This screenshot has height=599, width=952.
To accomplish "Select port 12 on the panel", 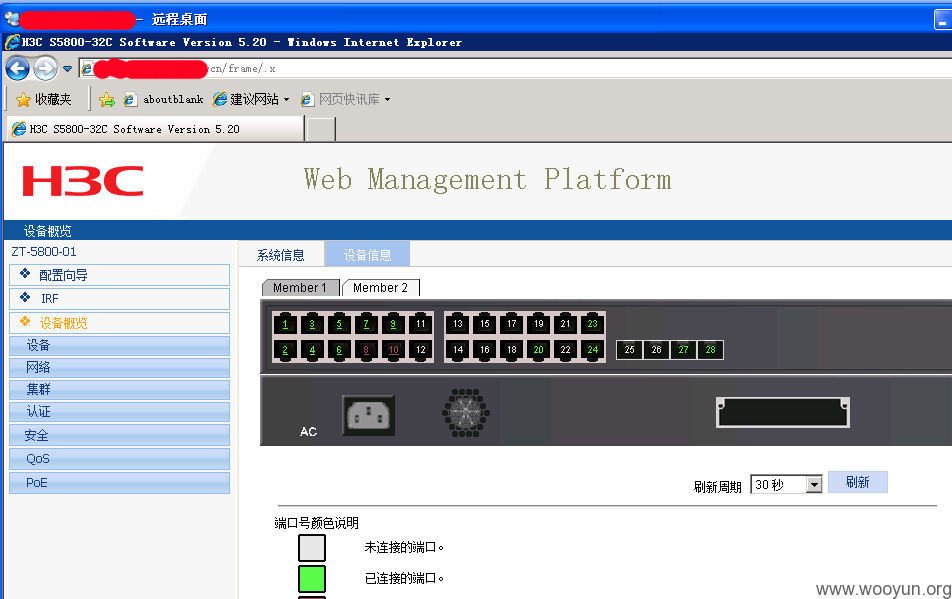I will tap(421, 350).
